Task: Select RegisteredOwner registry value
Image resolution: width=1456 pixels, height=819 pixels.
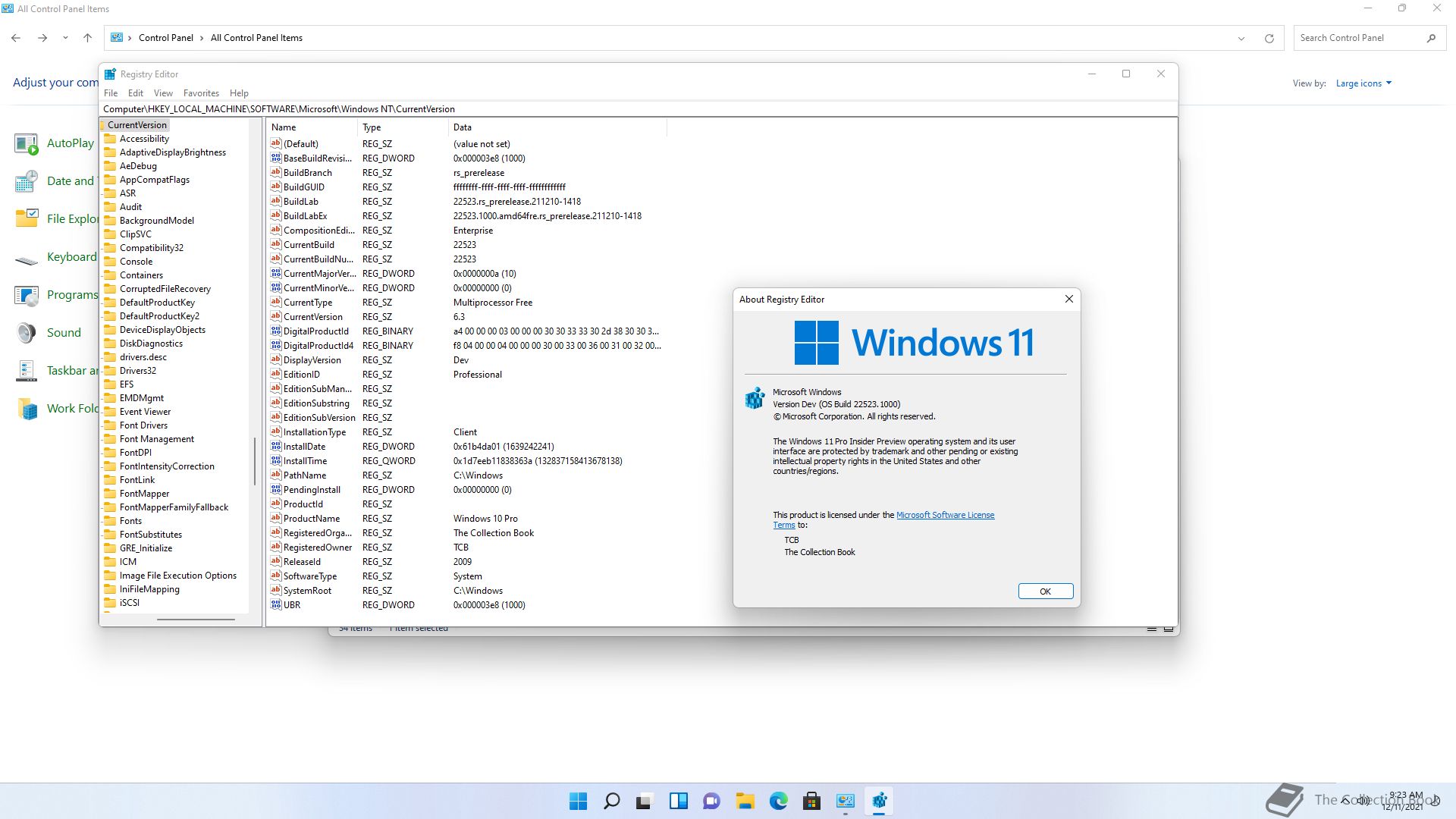Action: (317, 548)
